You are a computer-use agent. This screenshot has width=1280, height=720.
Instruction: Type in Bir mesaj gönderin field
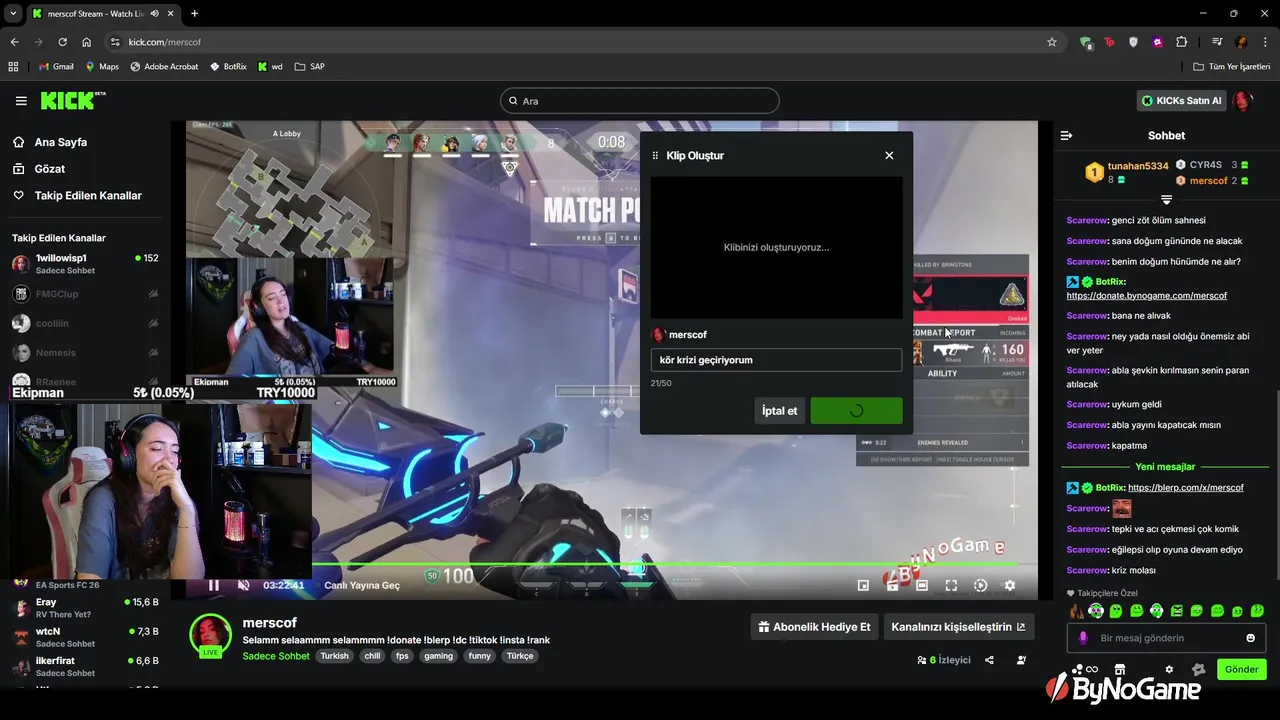(1165, 638)
